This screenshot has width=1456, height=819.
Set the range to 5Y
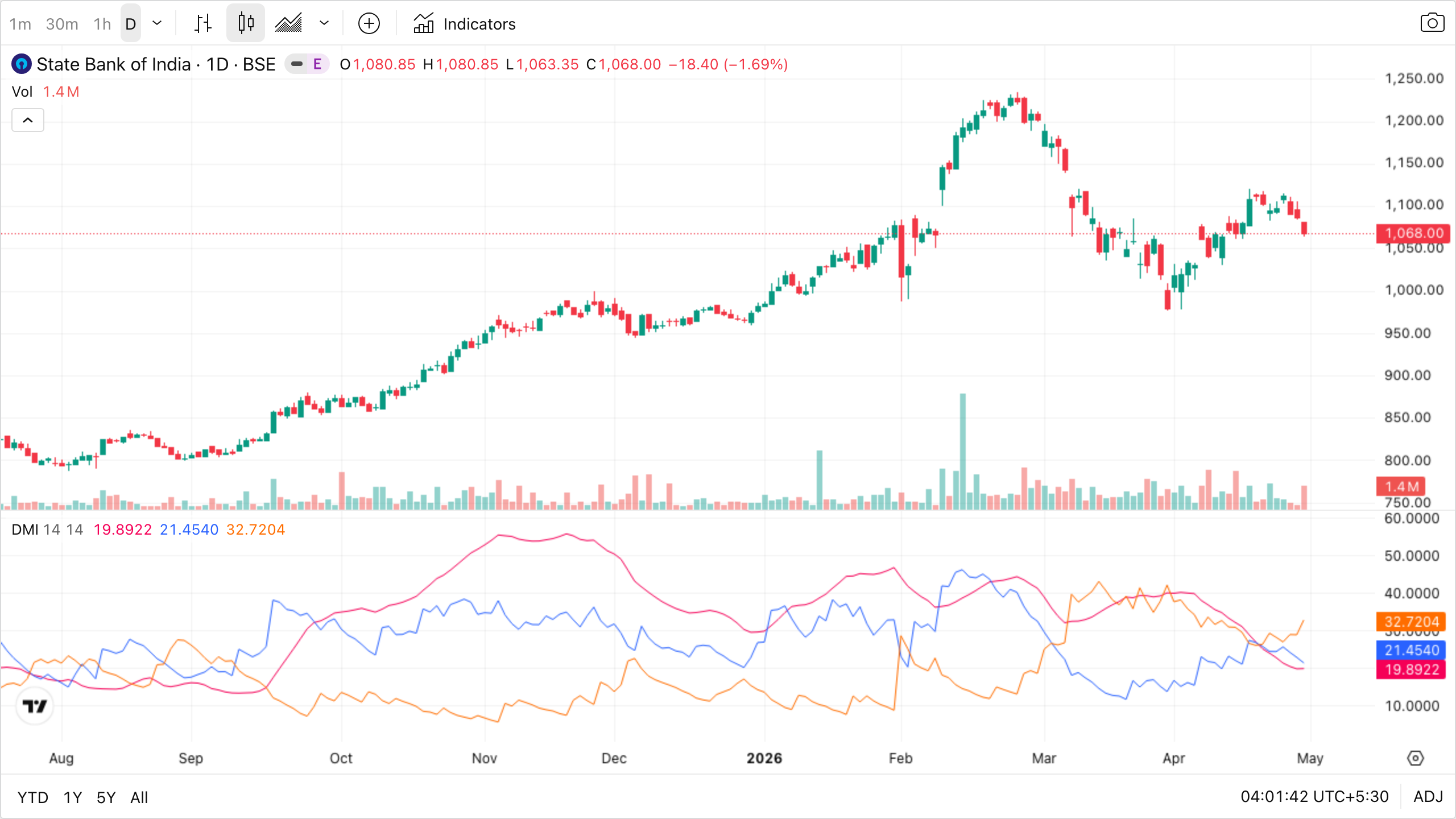106,797
